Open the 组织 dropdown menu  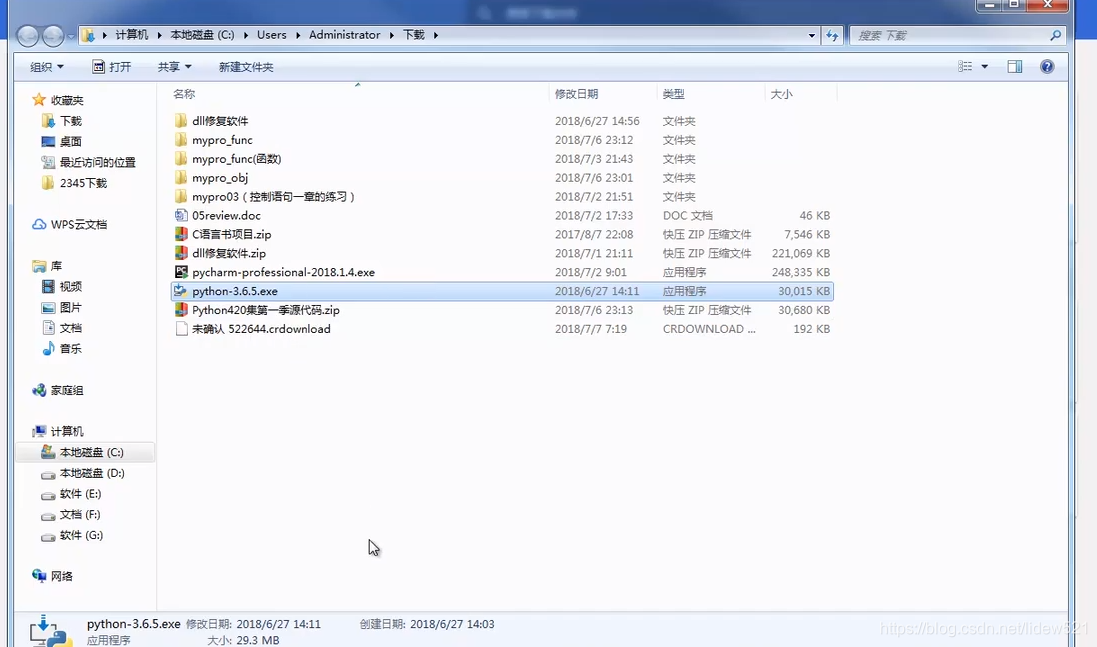tap(47, 66)
